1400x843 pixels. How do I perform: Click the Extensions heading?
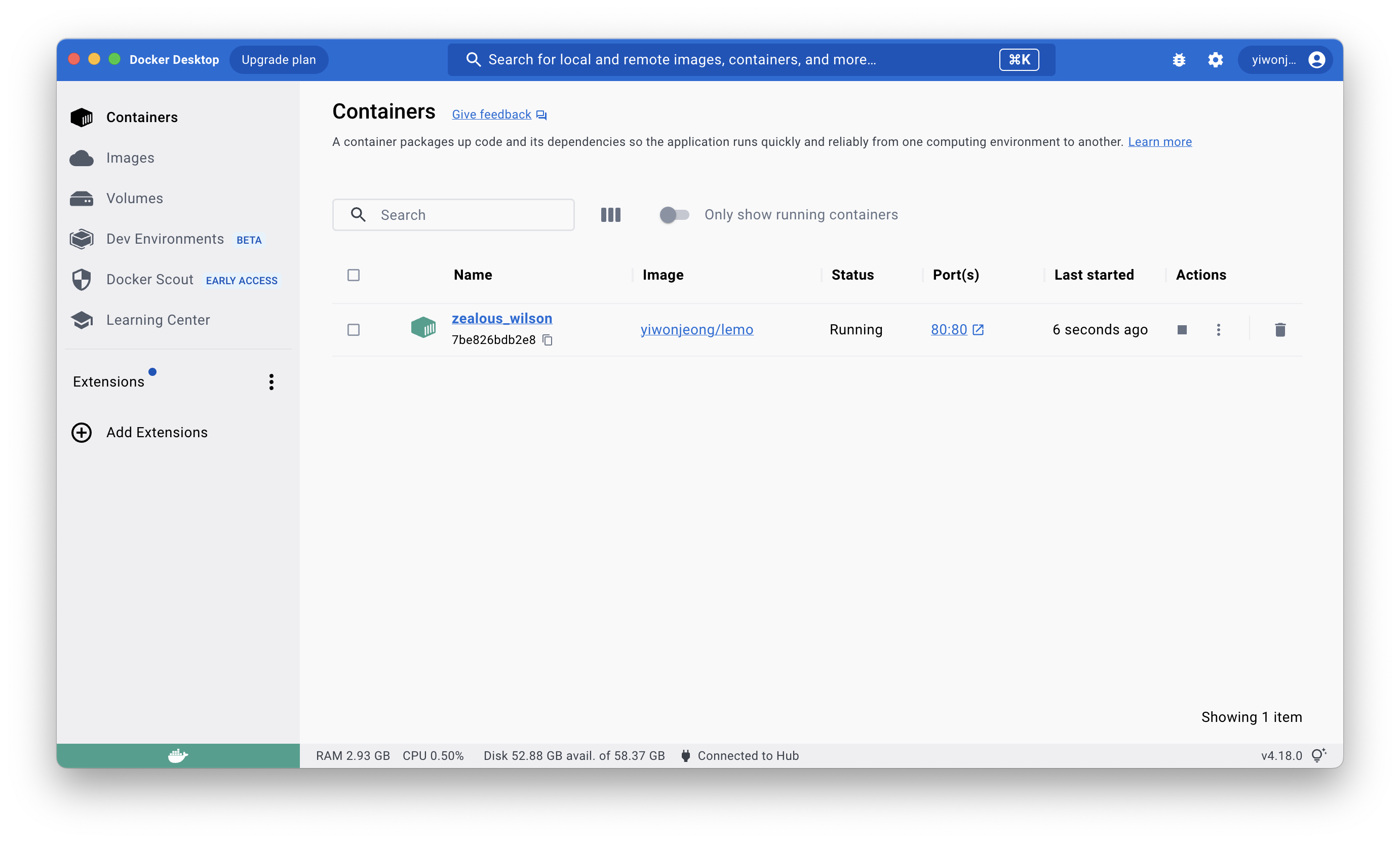pyautogui.click(x=108, y=382)
